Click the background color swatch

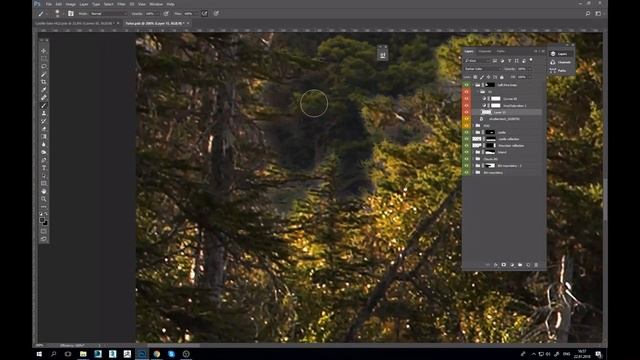(x=45, y=223)
